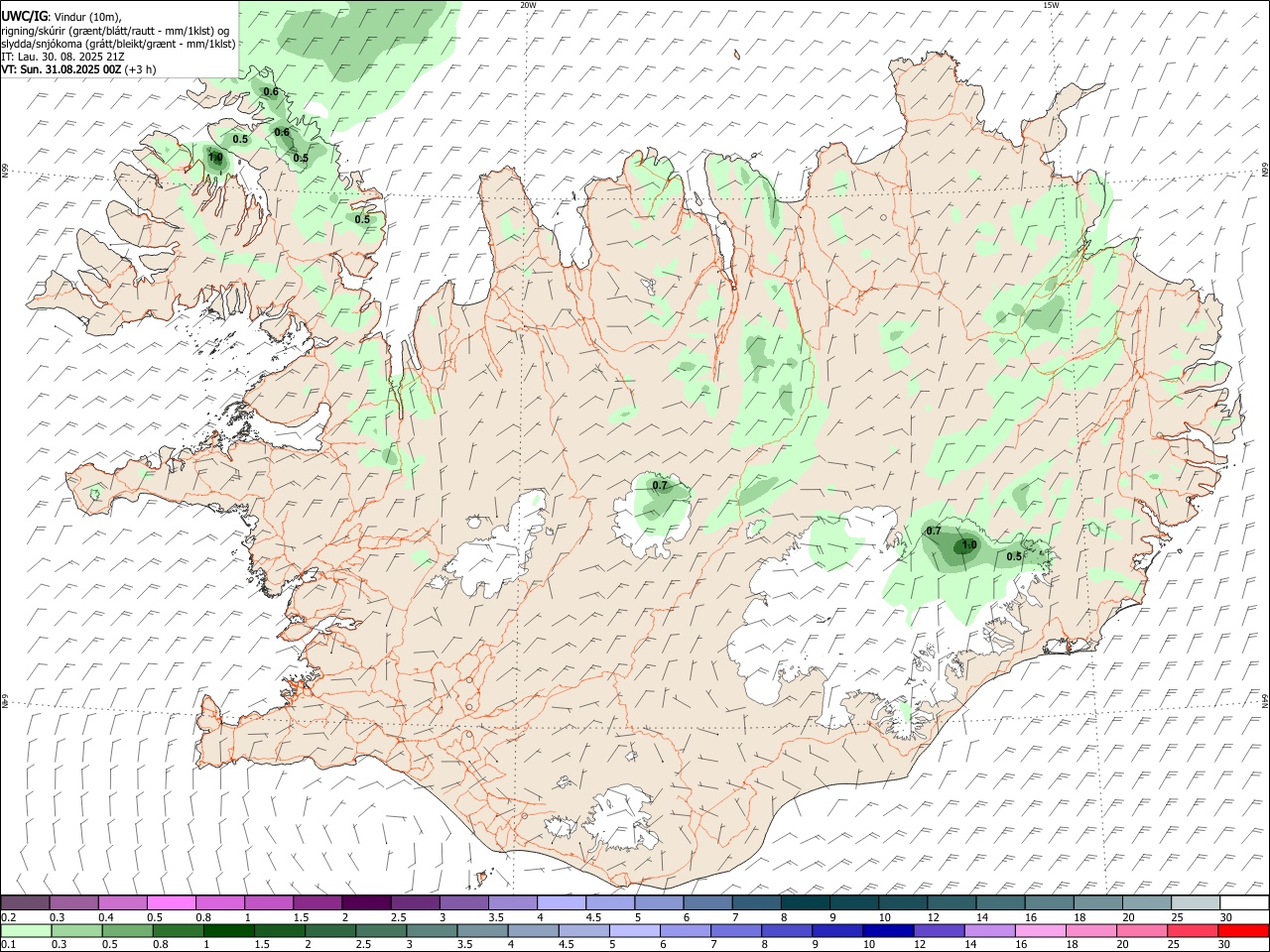Pick the white swatch after 30
This screenshot has width=1270, height=952.
[1244, 902]
